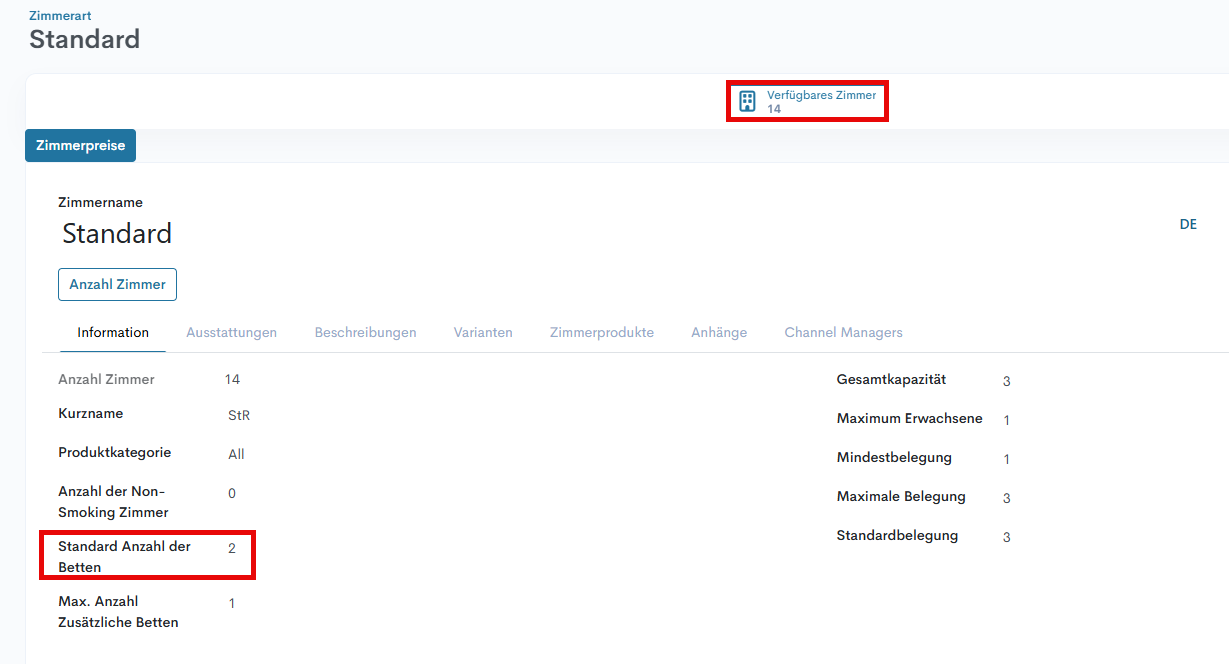The image size is (1229, 664).
Task: Select the Produktkategorie value All
Action: tap(236, 454)
